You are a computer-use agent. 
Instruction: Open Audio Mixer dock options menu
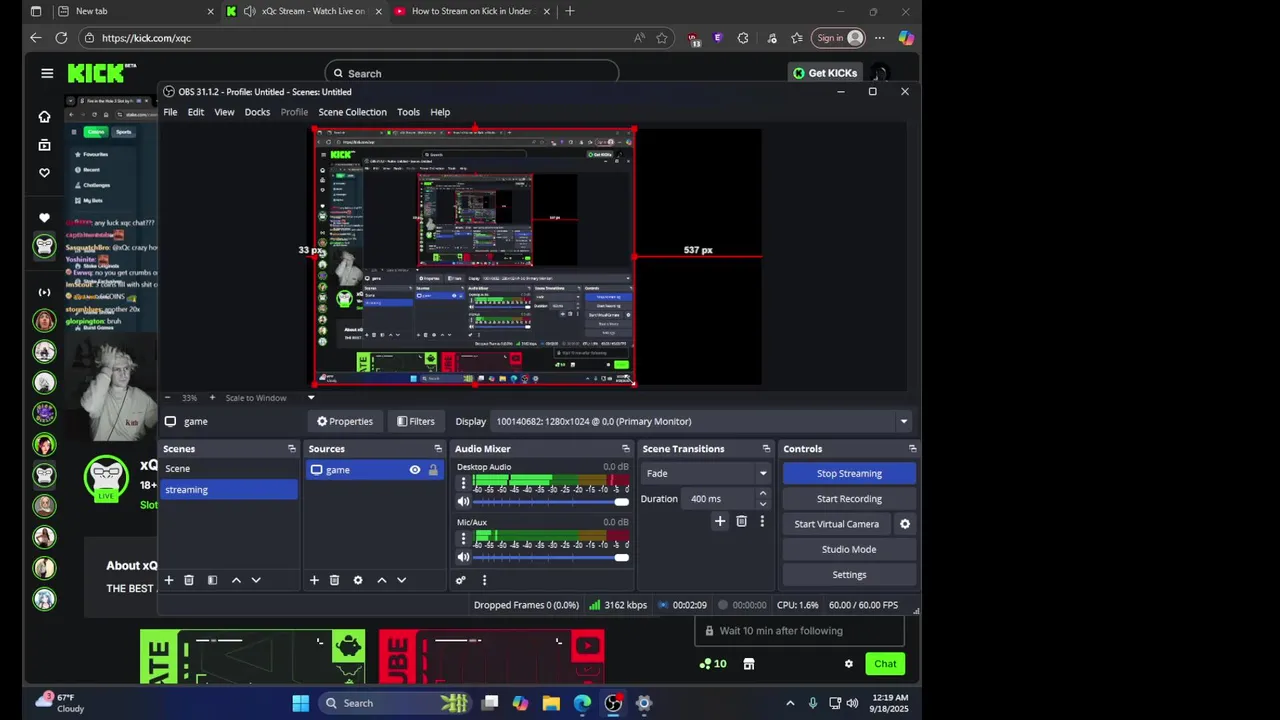[x=484, y=580]
